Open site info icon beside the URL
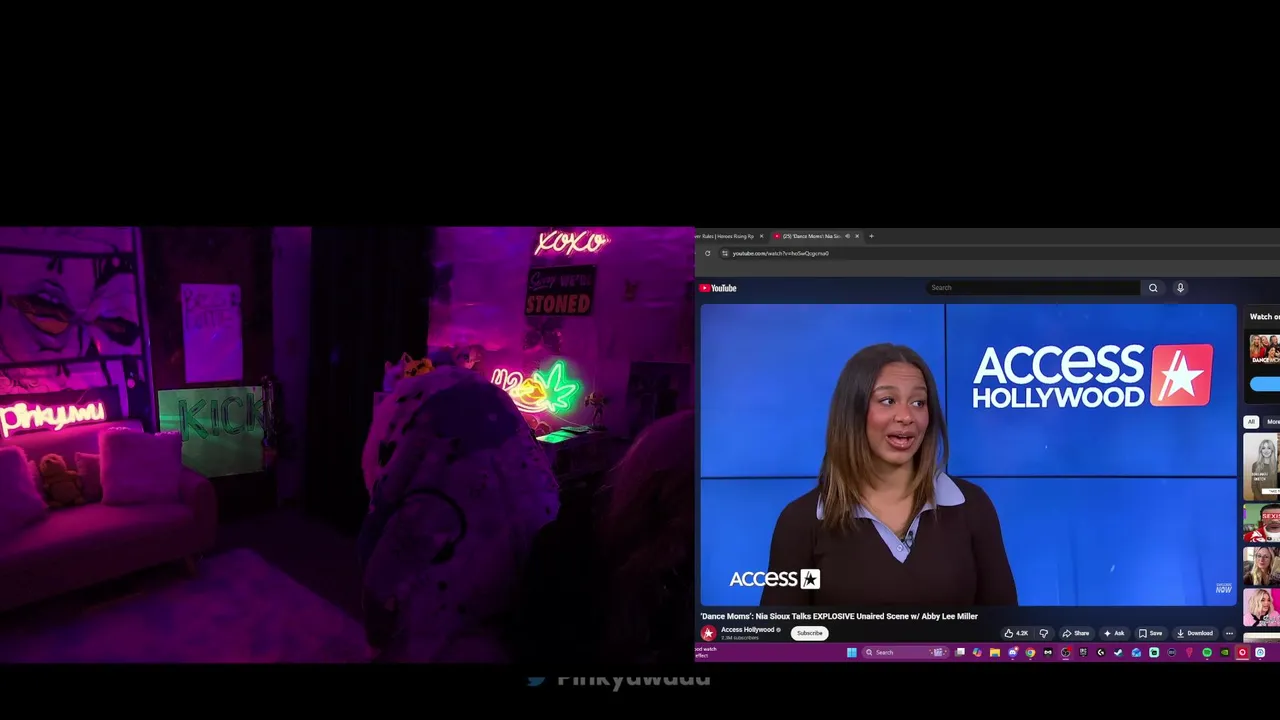 pos(725,254)
